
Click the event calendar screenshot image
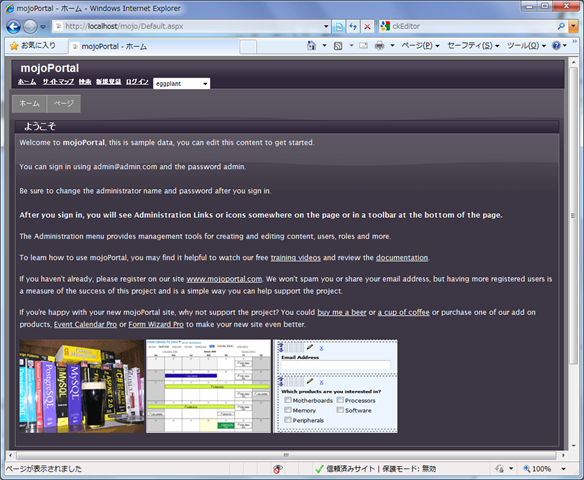pos(209,386)
